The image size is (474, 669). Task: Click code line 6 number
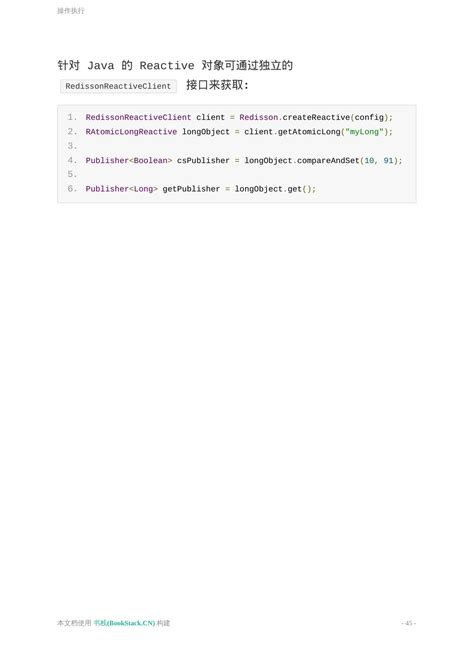click(x=72, y=189)
